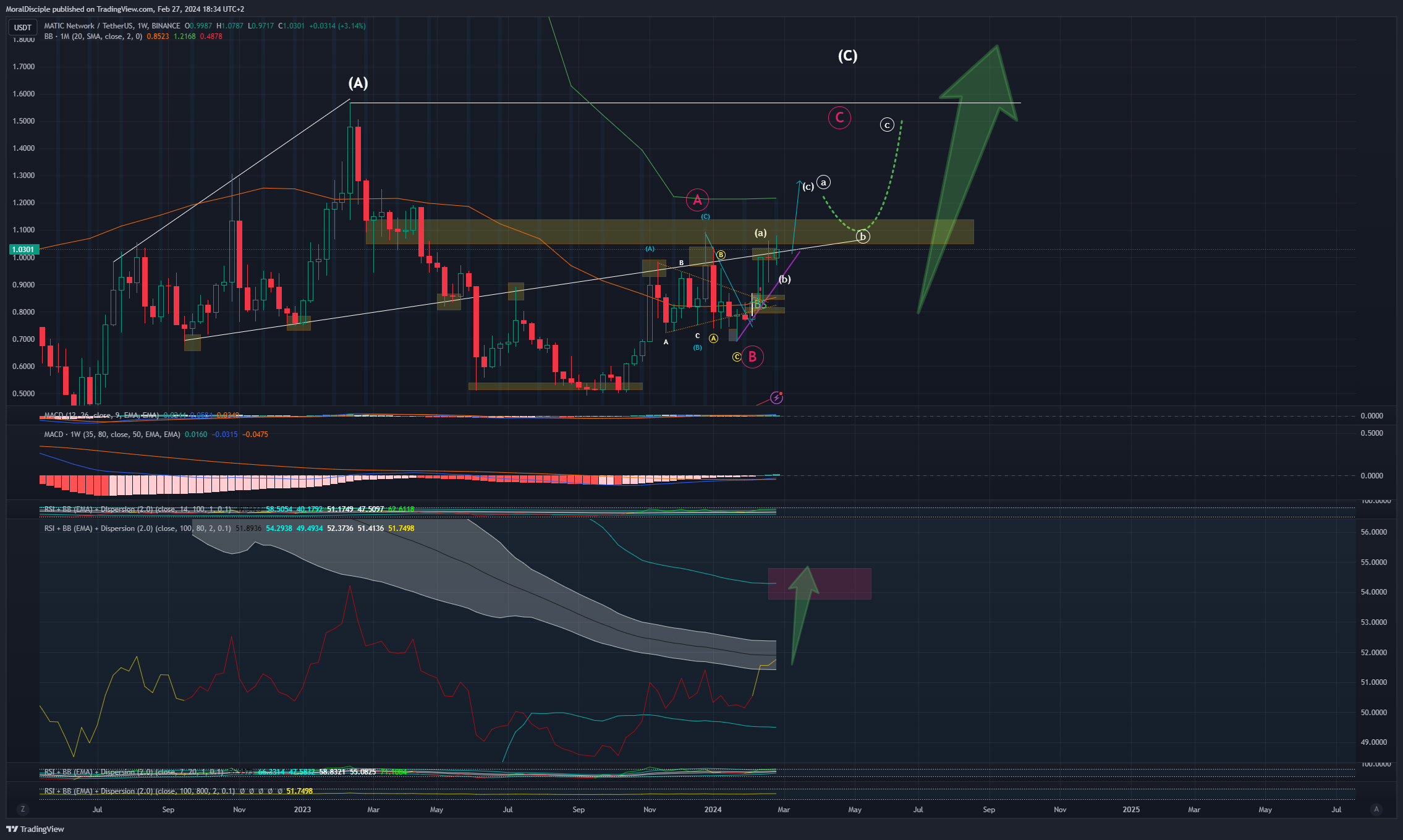Click the purple lightning bolt event icon

tap(776, 398)
